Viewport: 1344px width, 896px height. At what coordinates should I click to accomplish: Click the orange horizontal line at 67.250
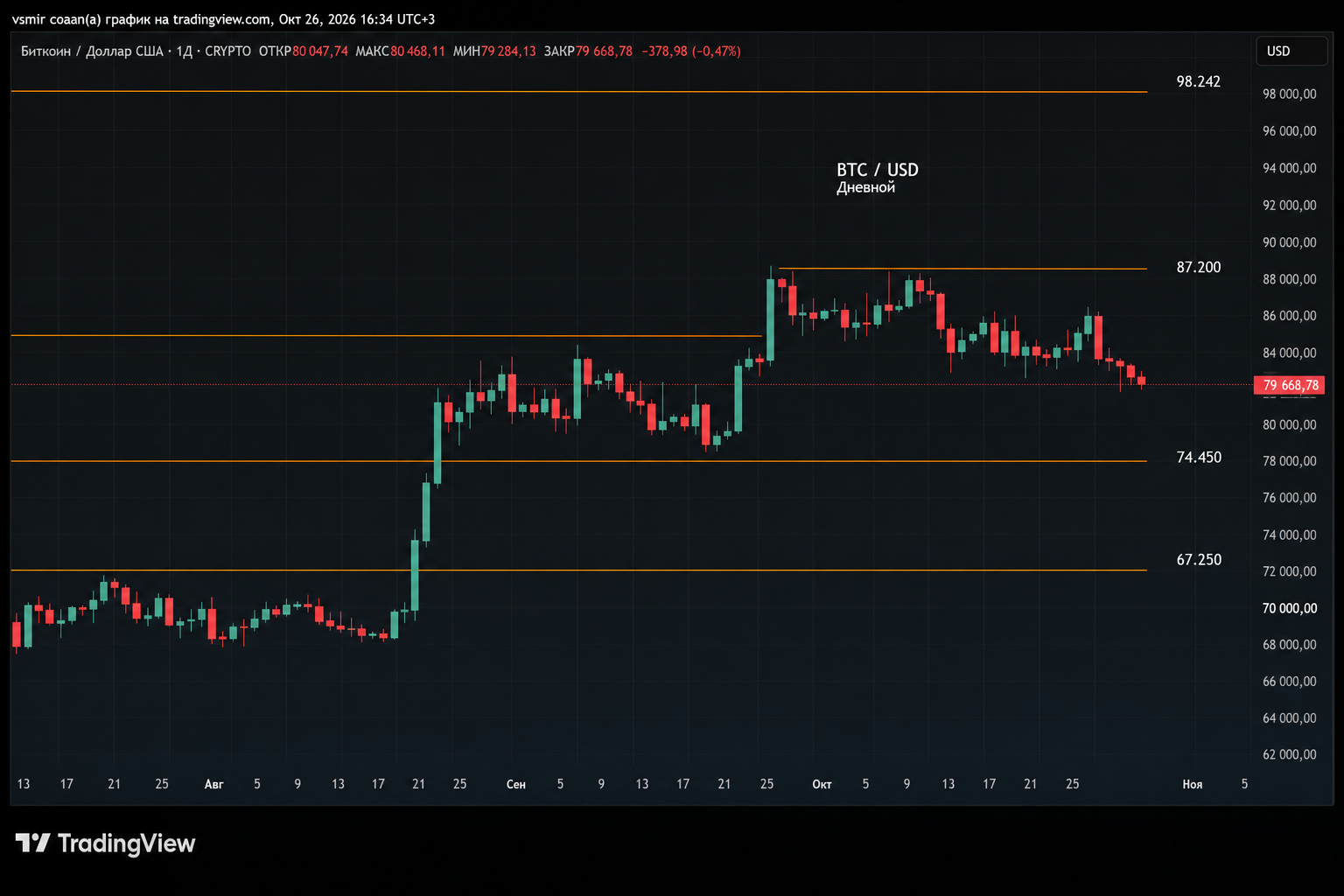[578, 570]
